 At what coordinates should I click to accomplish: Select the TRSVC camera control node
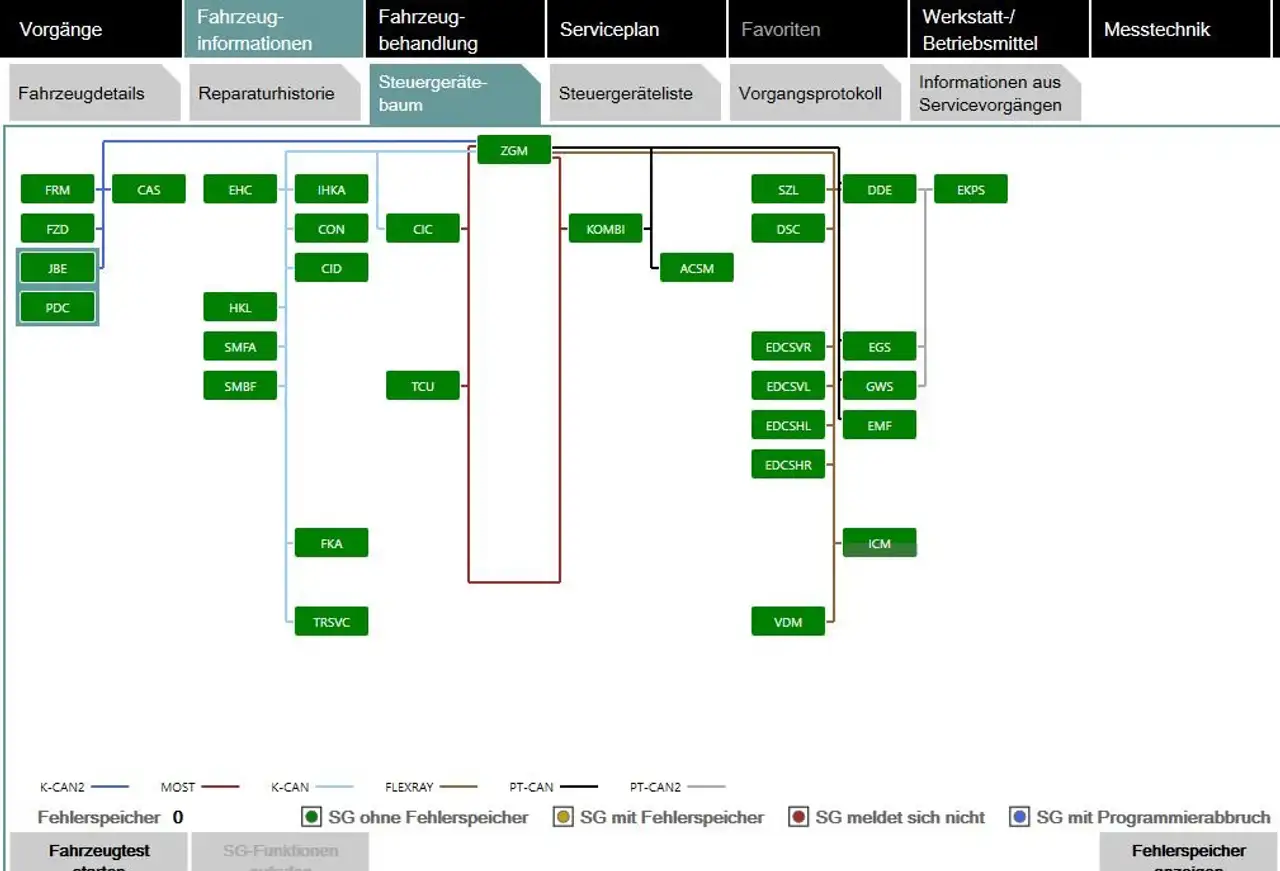(331, 621)
